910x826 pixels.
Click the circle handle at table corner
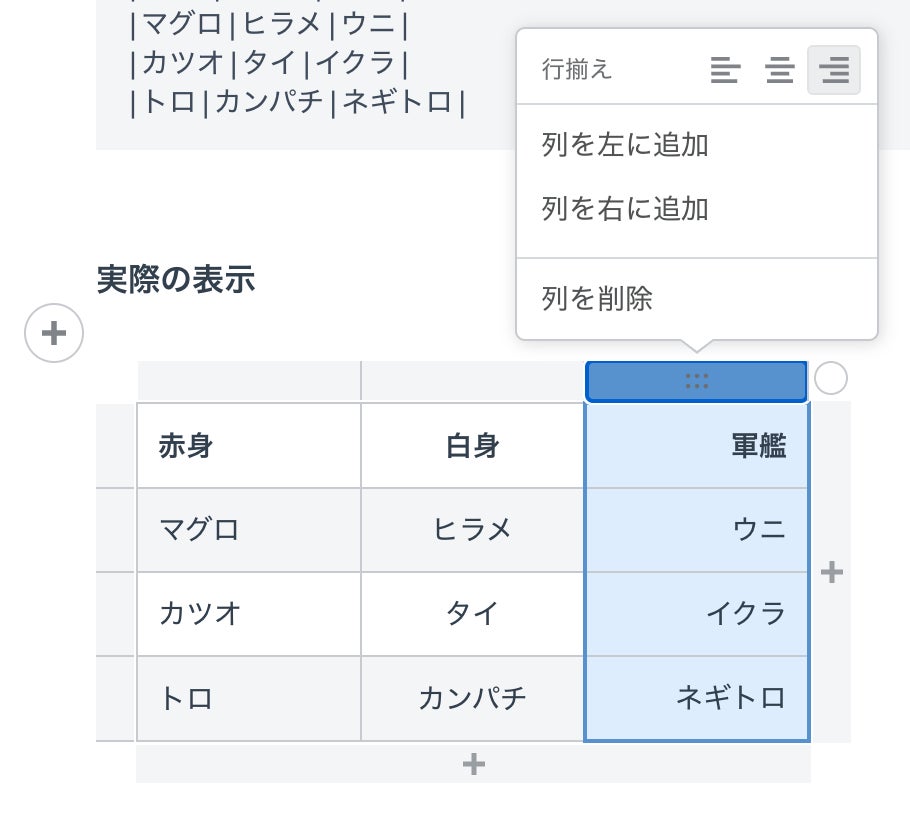click(830, 379)
